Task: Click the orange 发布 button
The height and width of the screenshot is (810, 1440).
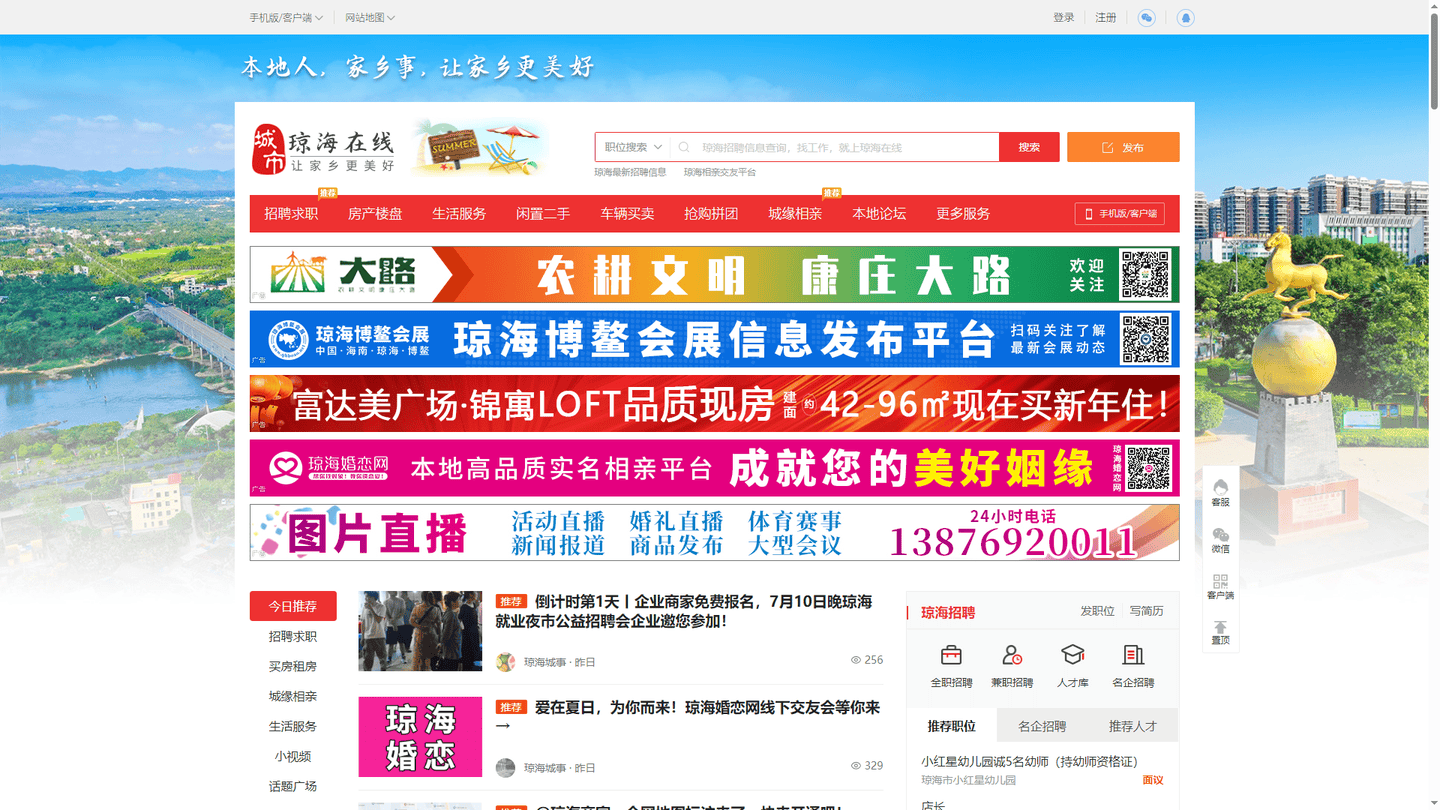Action: (1123, 147)
